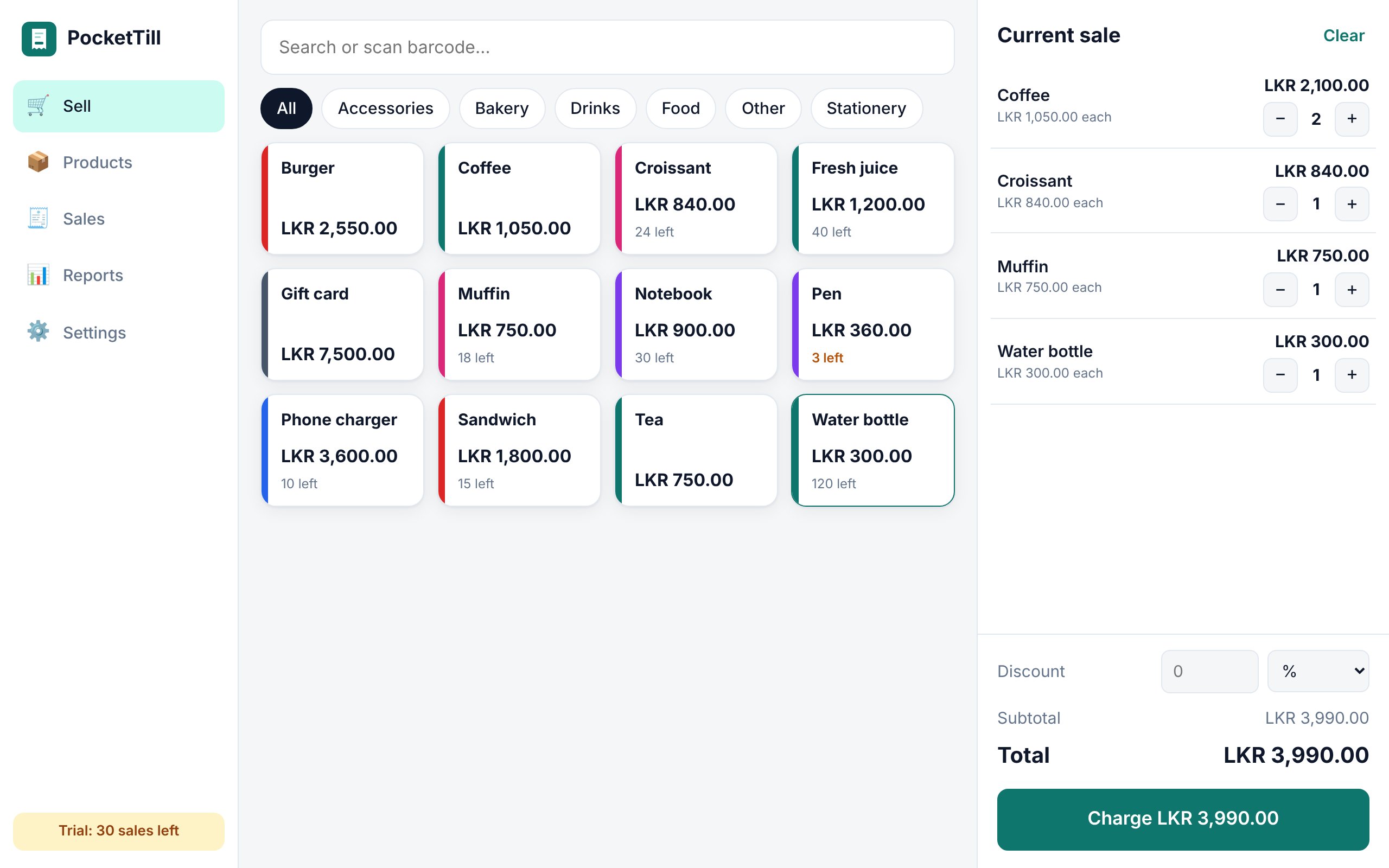
Task: Click the Muffin product card in grid
Action: point(519,324)
